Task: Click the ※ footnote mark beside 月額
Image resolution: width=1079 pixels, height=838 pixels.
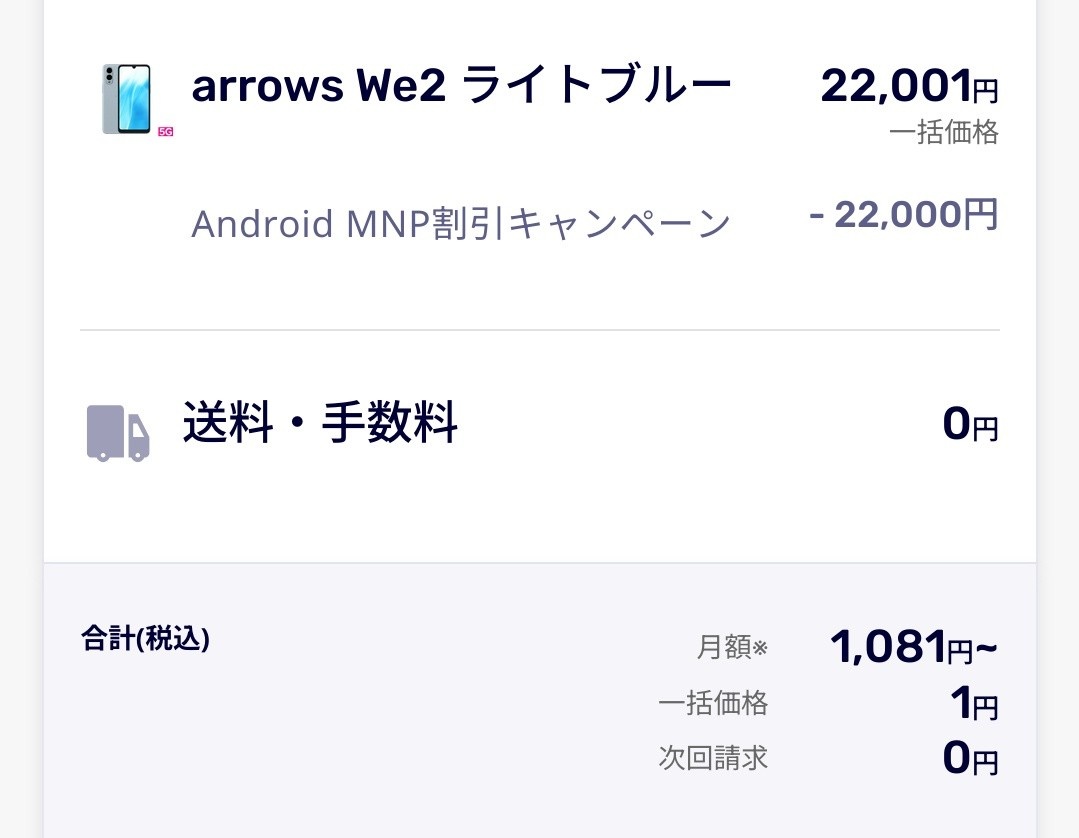Action: pyautogui.click(x=760, y=648)
